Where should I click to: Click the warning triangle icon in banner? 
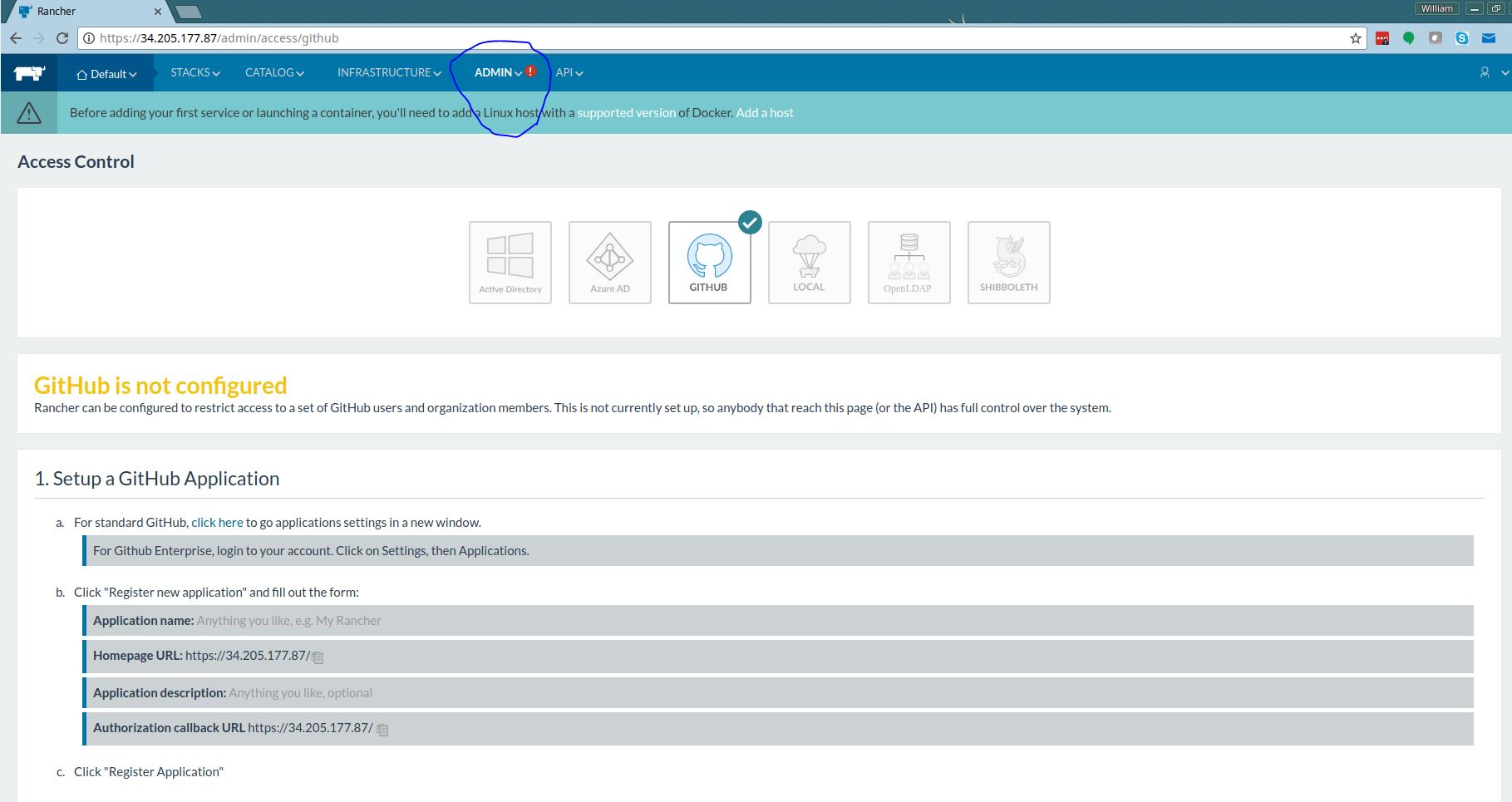click(x=29, y=112)
